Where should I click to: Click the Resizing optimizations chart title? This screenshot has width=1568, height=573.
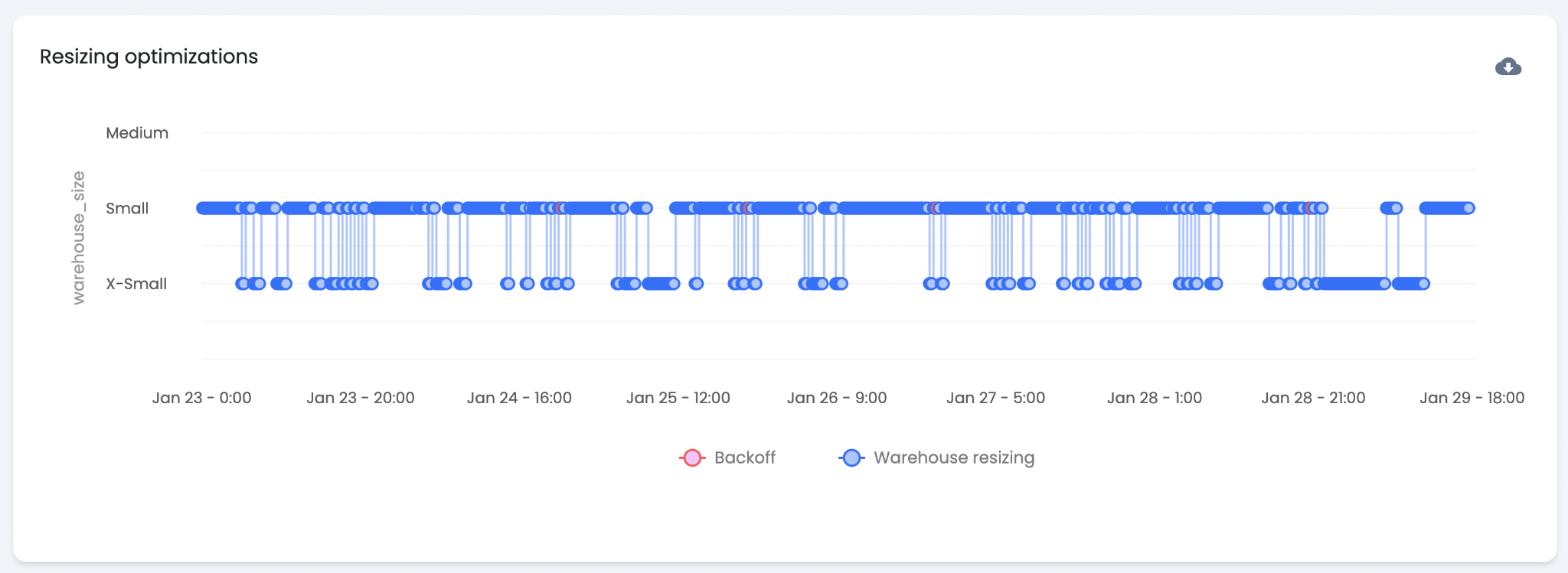point(149,57)
